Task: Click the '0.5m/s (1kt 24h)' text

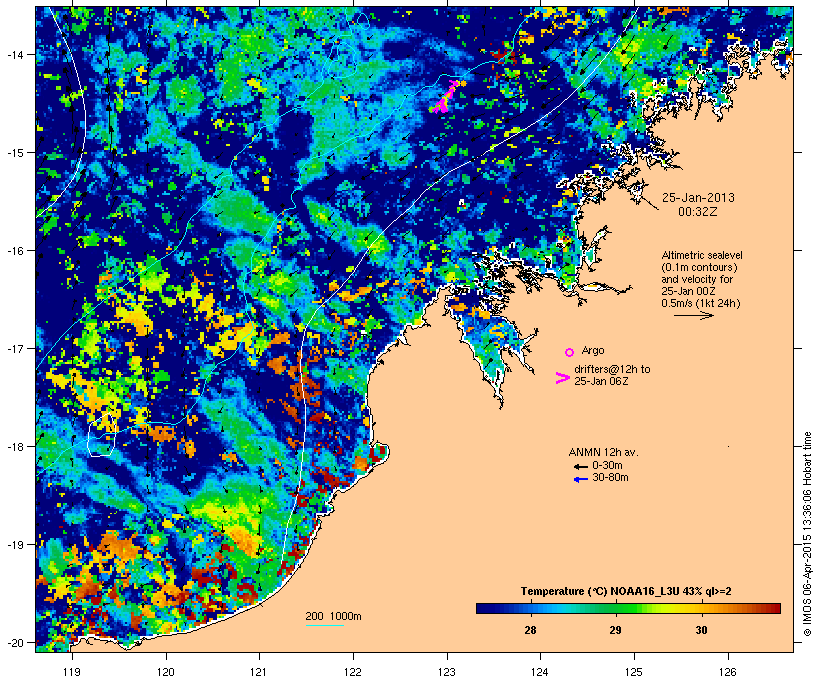Action: click(x=701, y=303)
